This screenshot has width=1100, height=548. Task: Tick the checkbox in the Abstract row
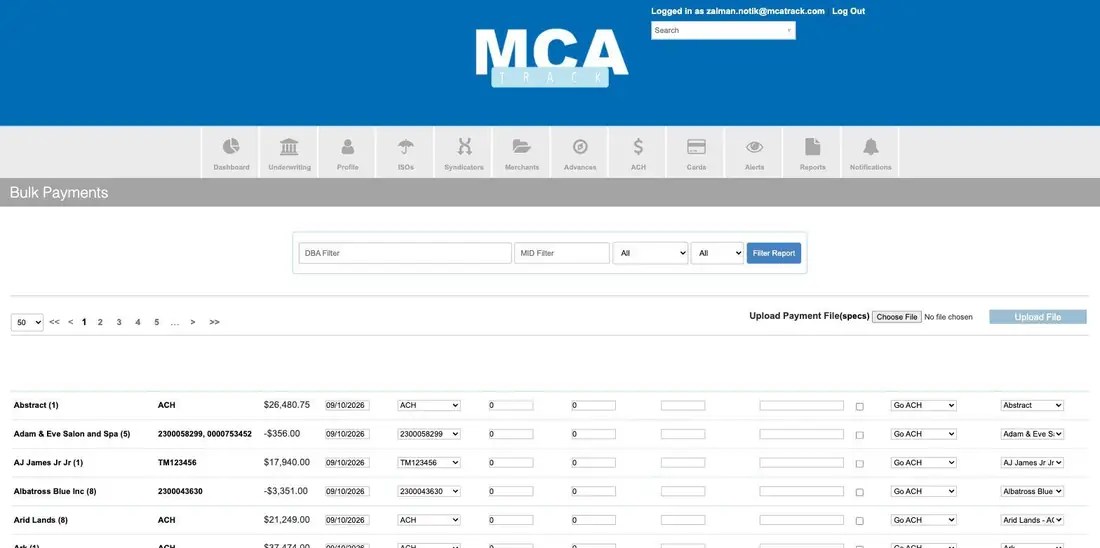859,406
